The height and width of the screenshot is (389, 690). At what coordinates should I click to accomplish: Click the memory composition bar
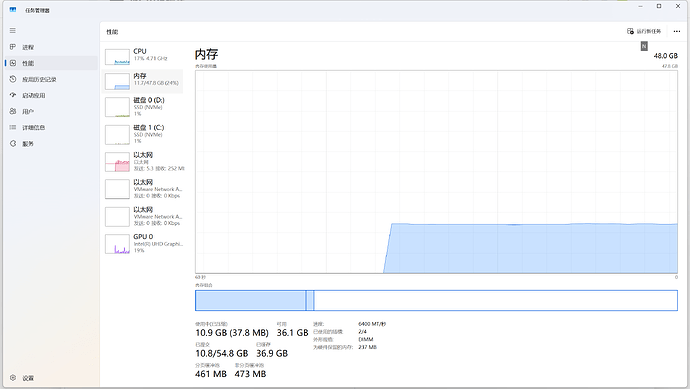[x=436, y=300]
